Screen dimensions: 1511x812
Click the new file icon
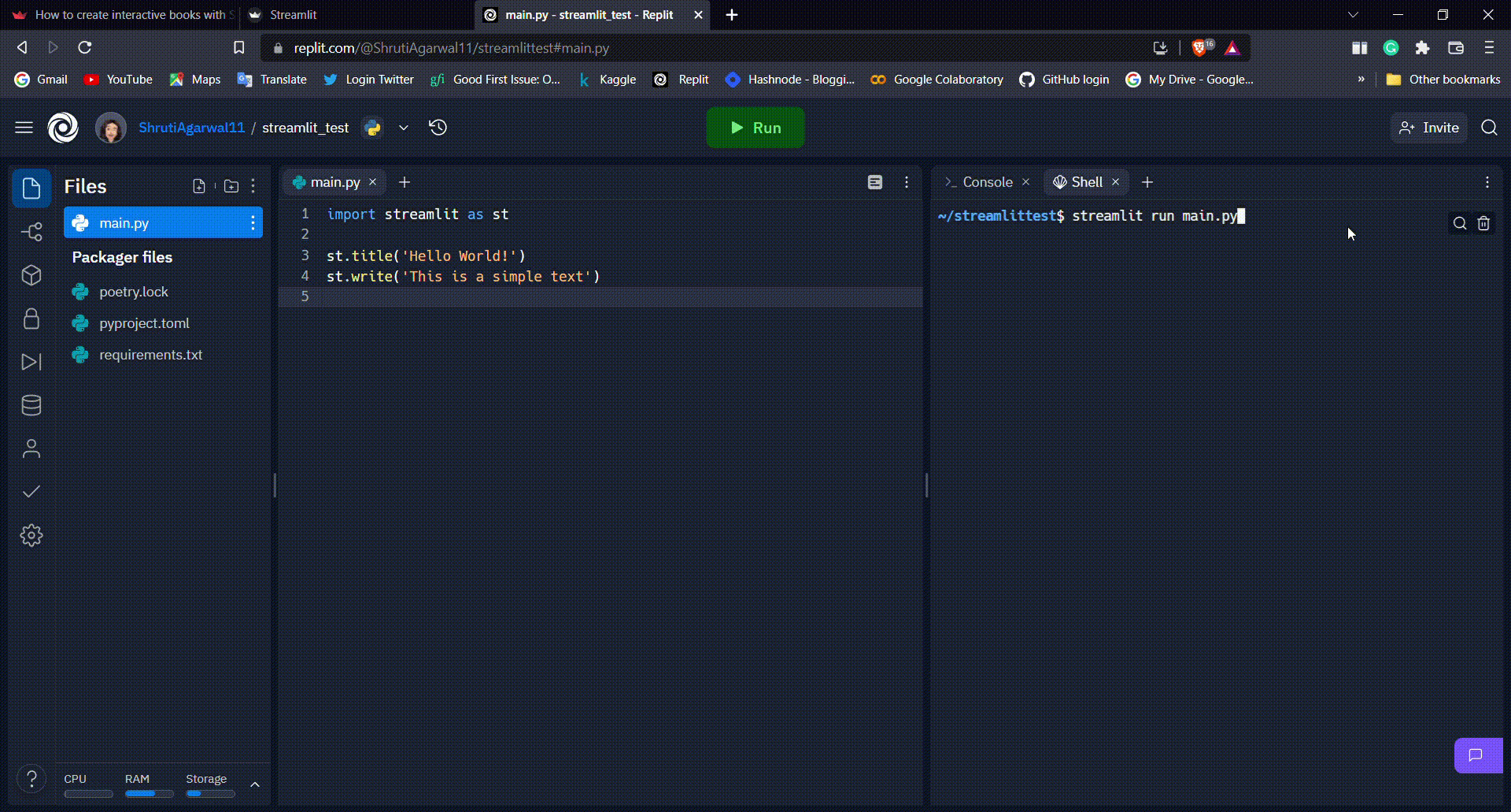tap(199, 186)
